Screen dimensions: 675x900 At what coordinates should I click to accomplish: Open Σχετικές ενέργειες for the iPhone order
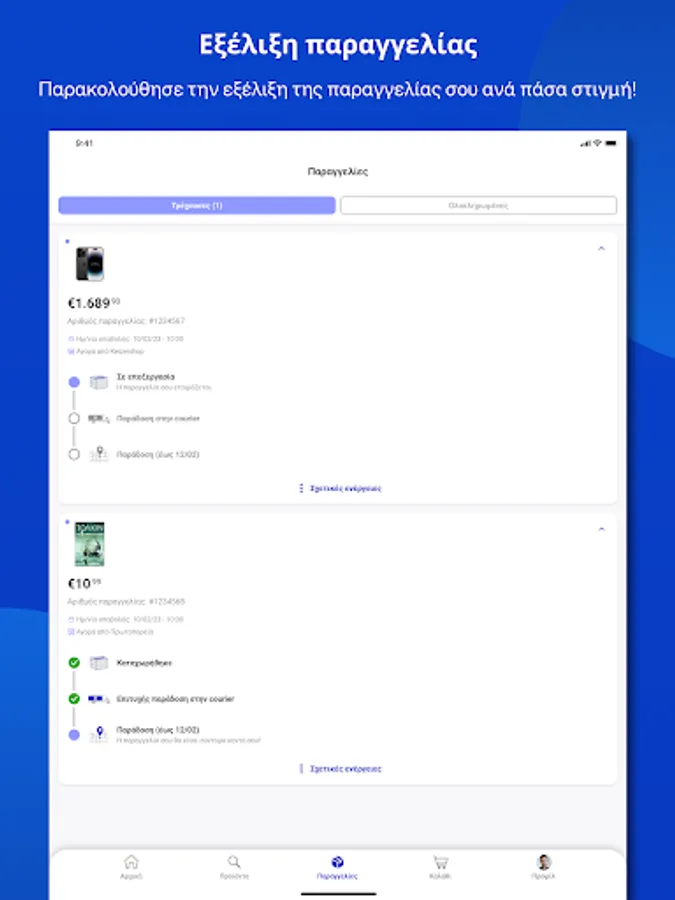coord(340,488)
